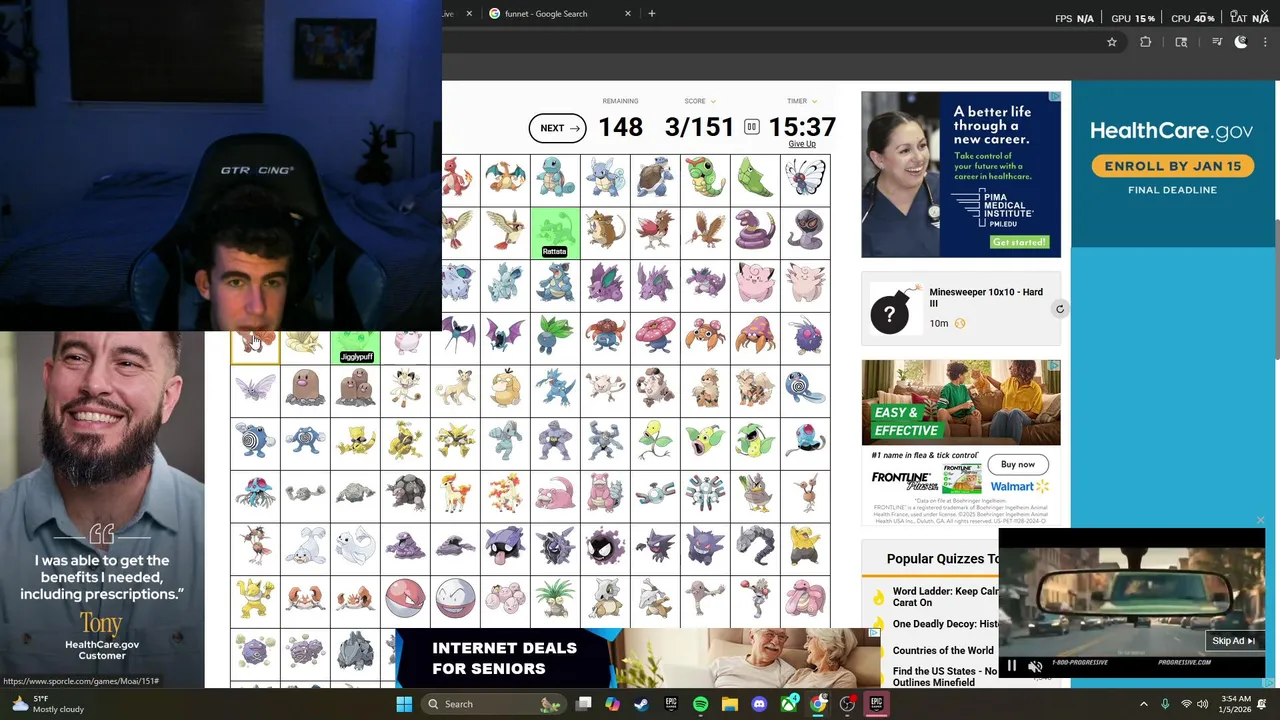
Task: Open the taskbar weather widget
Action: coord(47,704)
